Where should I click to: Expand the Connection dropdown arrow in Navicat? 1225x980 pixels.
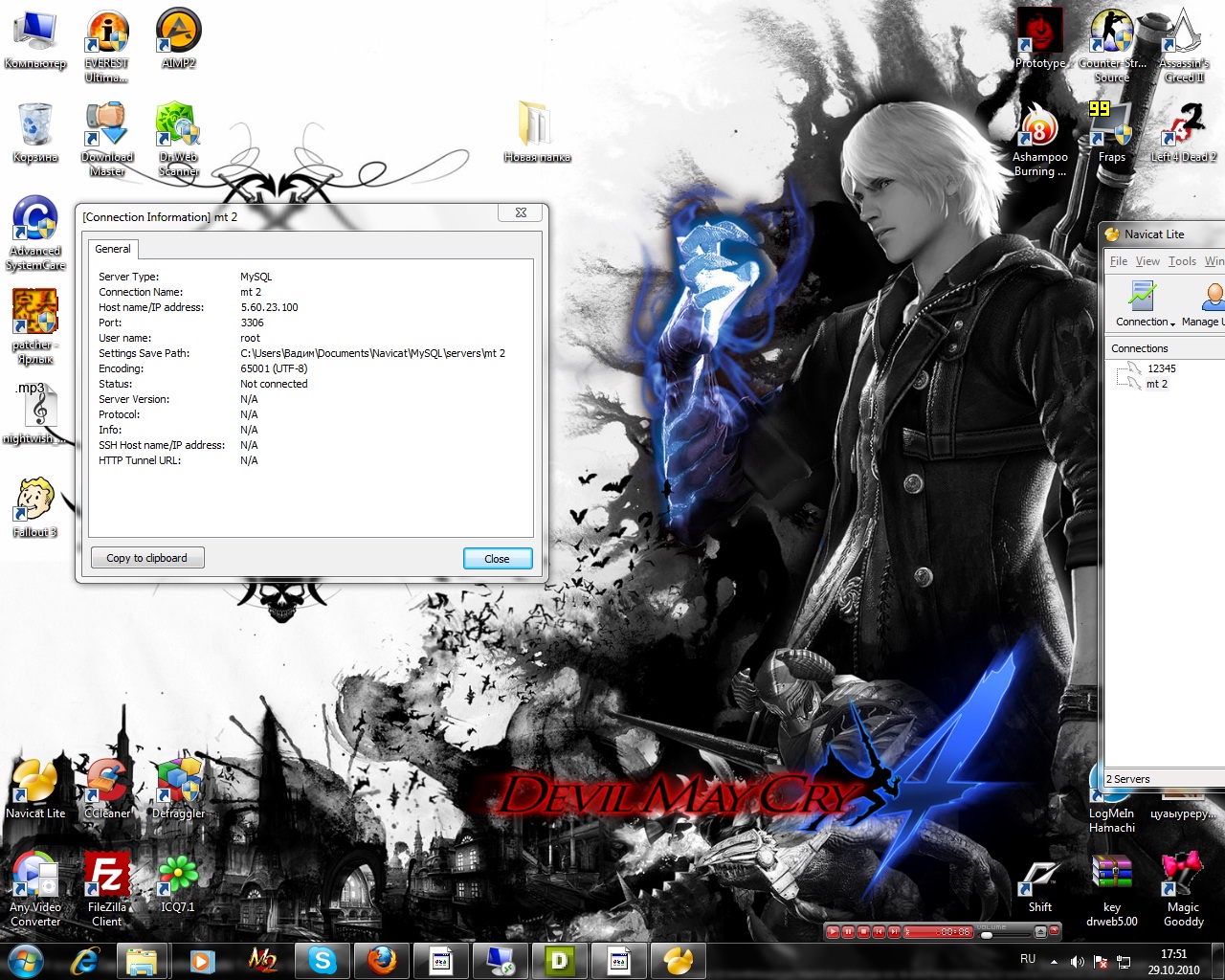[1172, 323]
